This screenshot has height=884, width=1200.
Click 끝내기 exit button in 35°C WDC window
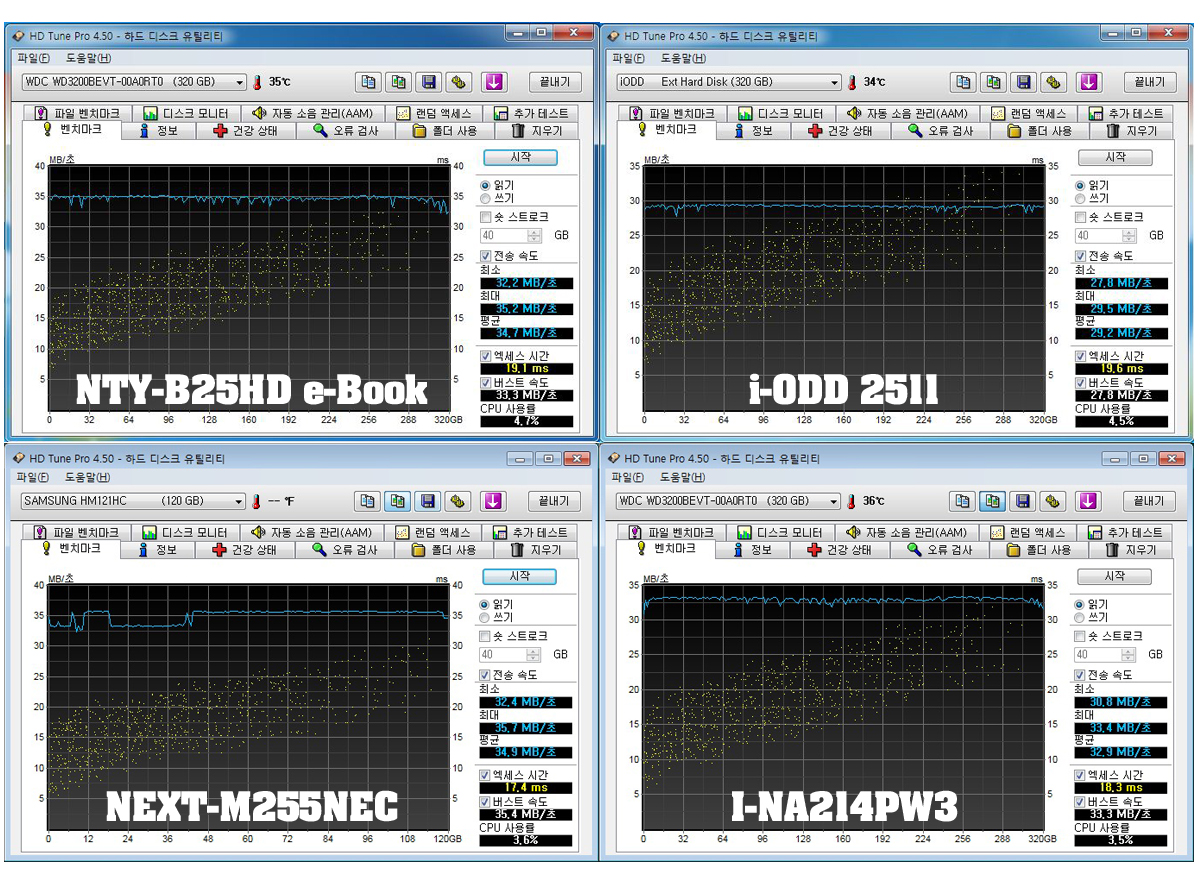[554, 82]
